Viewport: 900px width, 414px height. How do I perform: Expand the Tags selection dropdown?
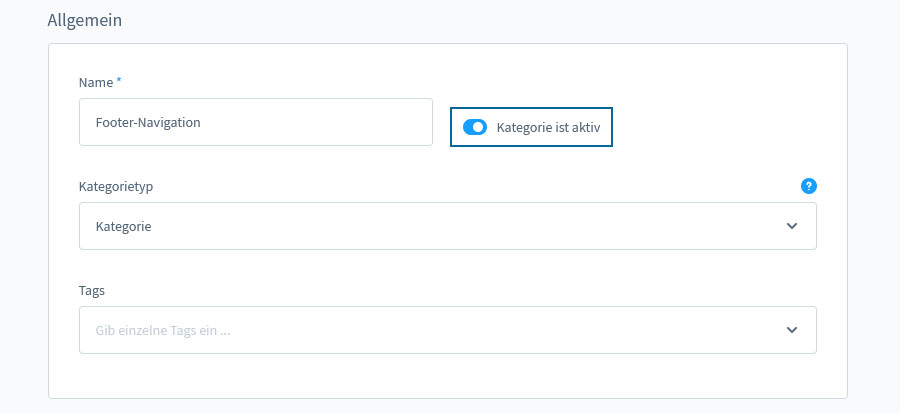pyautogui.click(x=448, y=330)
